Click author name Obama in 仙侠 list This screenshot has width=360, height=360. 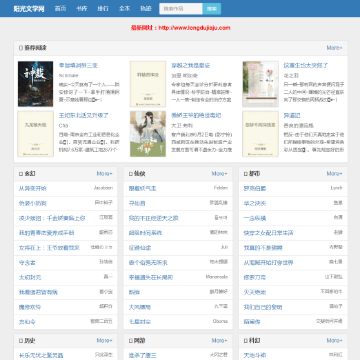[x=220, y=321]
